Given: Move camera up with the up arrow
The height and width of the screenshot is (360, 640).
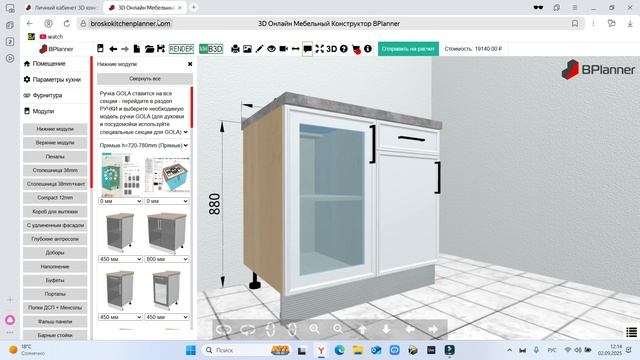Looking at the screenshot, I should (x=362, y=329).
